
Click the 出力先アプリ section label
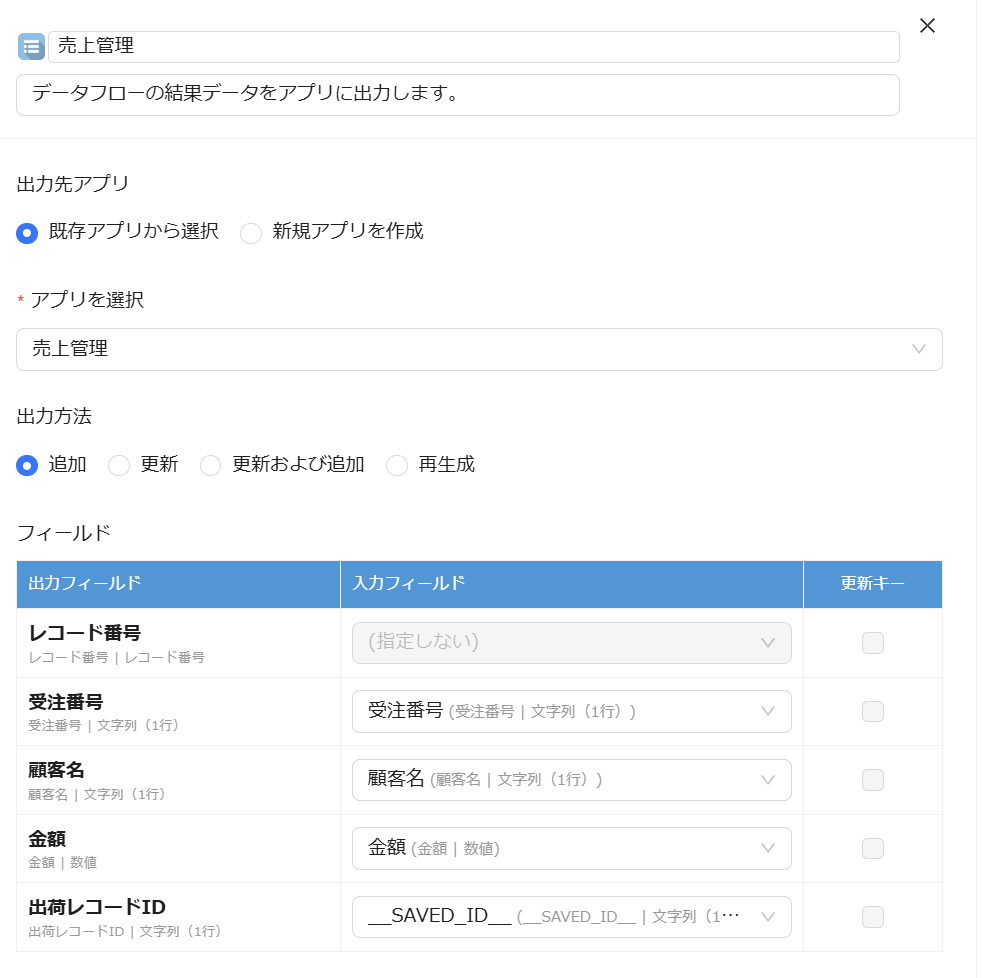[73, 184]
